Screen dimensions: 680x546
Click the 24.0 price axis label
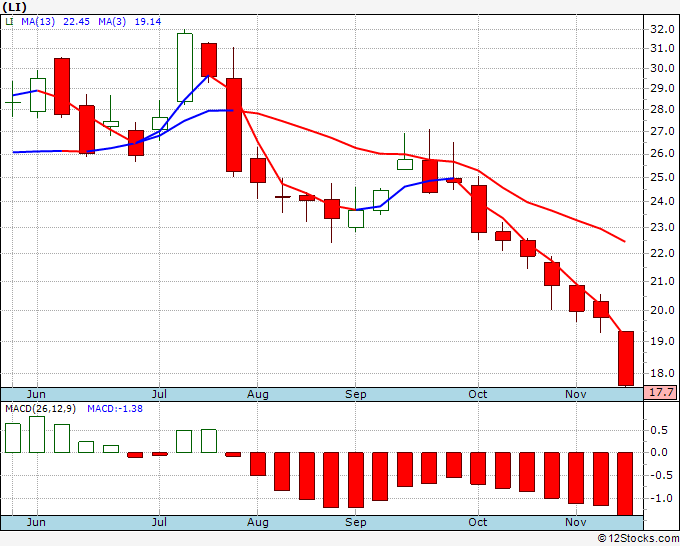pos(662,201)
